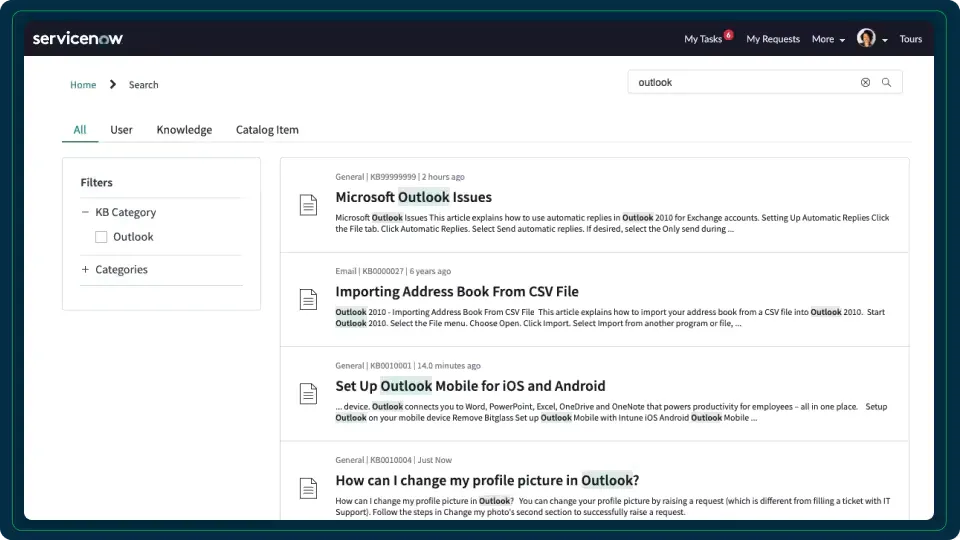Click the Search breadcrumb text
960x540 pixels.
[x=143, y=84]
